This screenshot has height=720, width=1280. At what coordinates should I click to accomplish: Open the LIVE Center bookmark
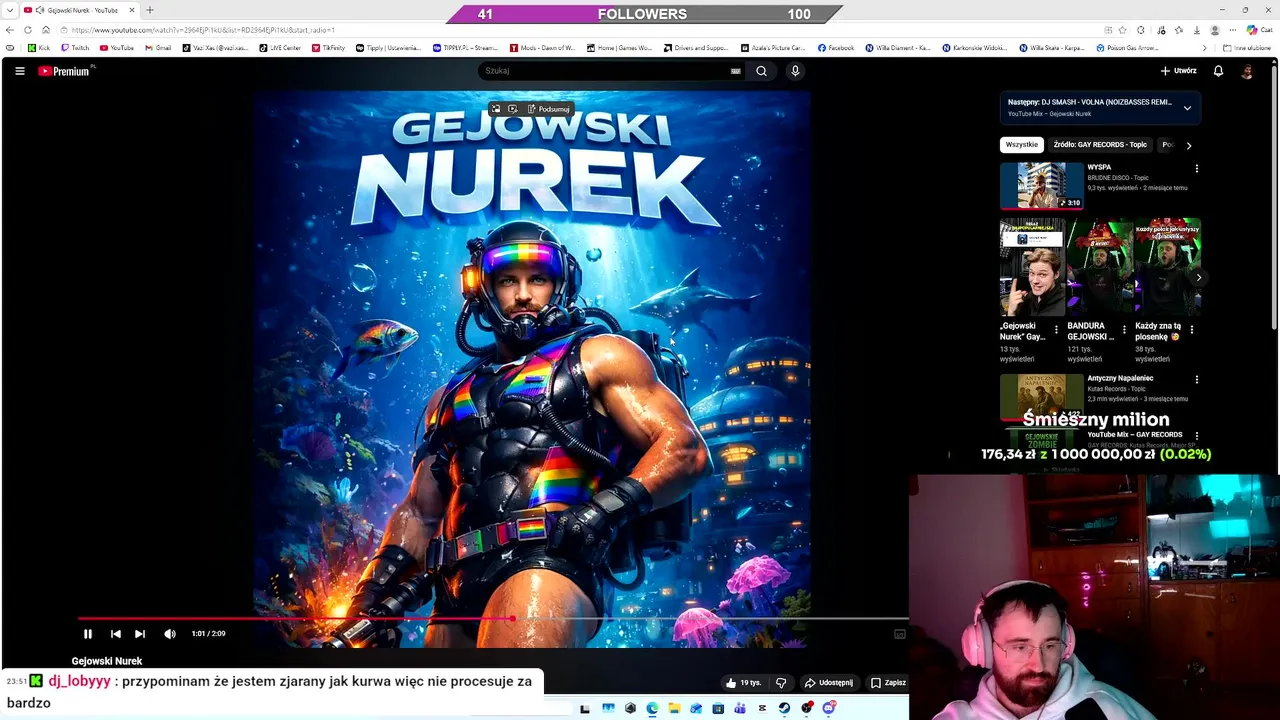click(280, 48)
